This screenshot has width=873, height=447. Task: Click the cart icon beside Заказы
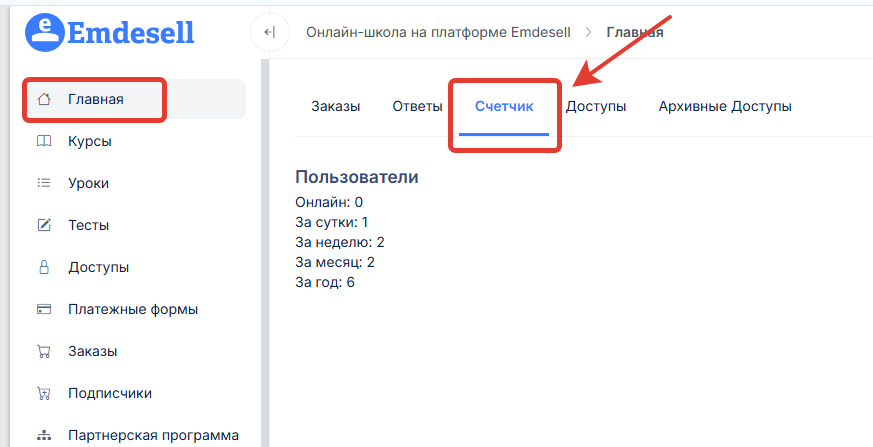(x=44, y=351)
